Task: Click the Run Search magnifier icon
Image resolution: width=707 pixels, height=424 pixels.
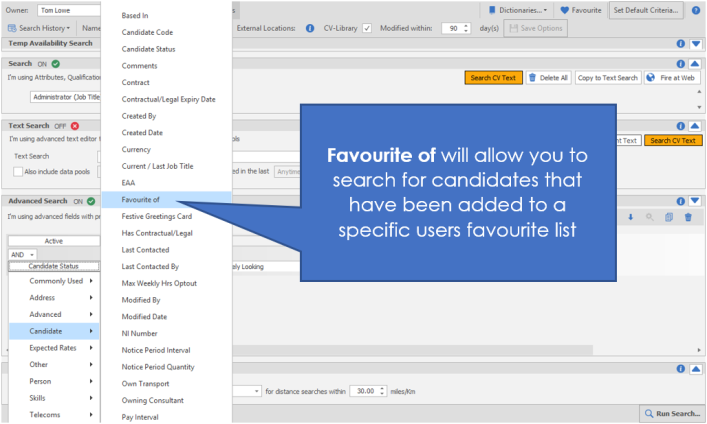Action: 650,413
